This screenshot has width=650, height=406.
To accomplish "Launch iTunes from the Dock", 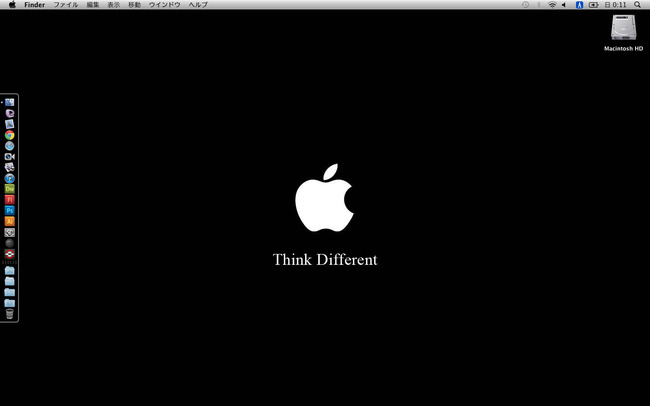I will tap(10, 178).
